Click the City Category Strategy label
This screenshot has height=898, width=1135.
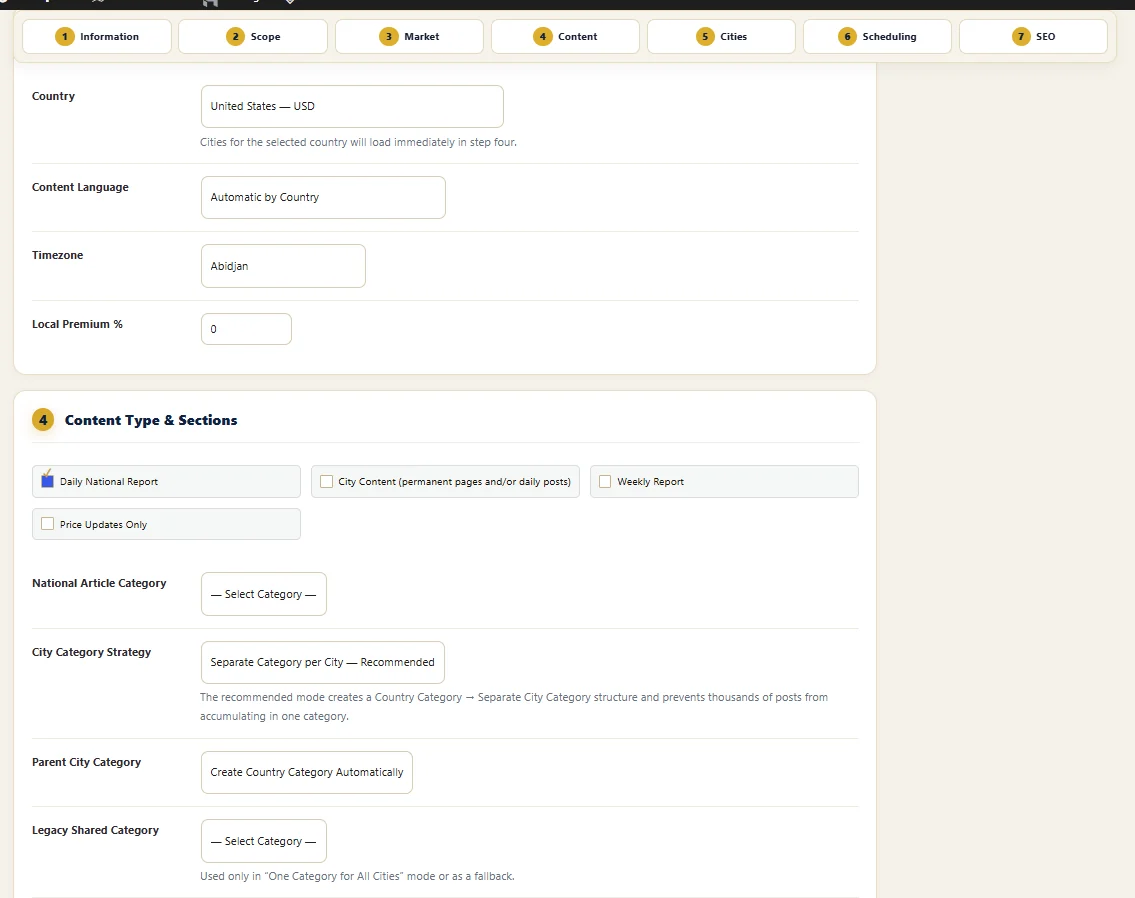tap(91, 652)
